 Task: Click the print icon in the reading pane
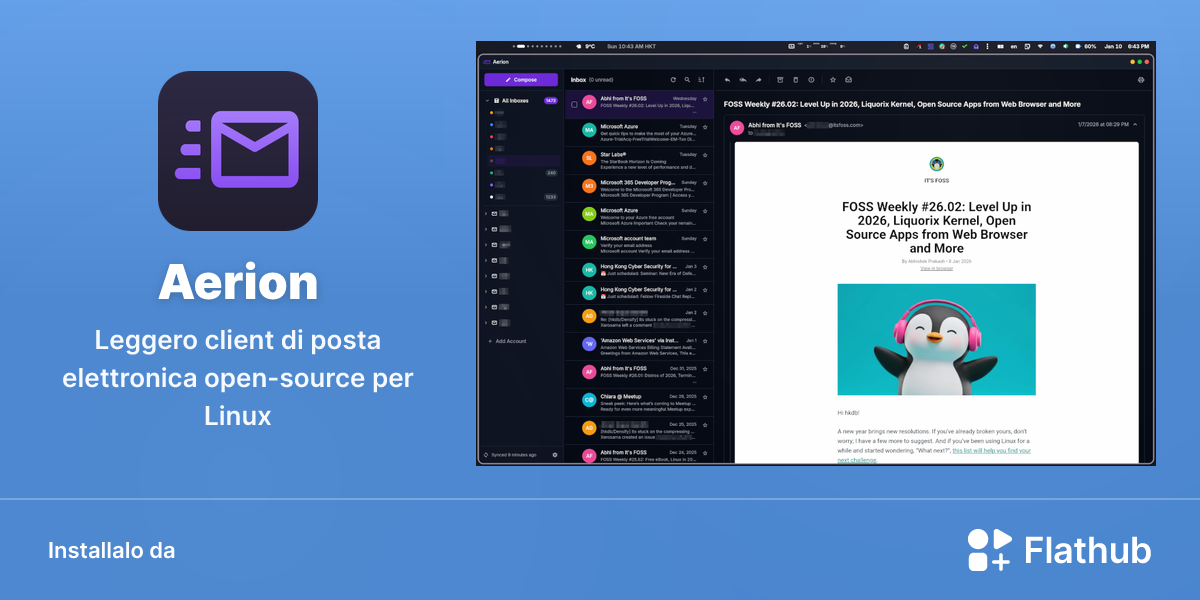click(1141, 79)
